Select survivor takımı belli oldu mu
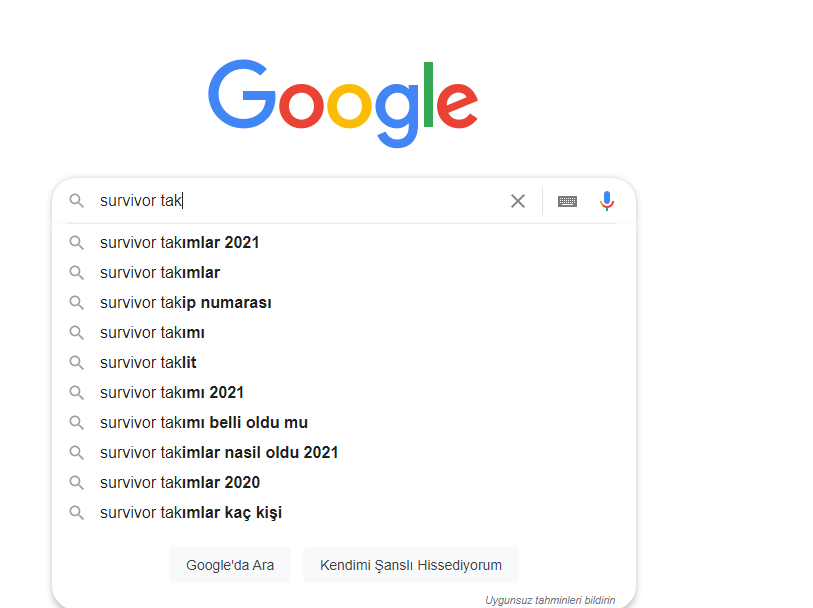 [343, 422]
